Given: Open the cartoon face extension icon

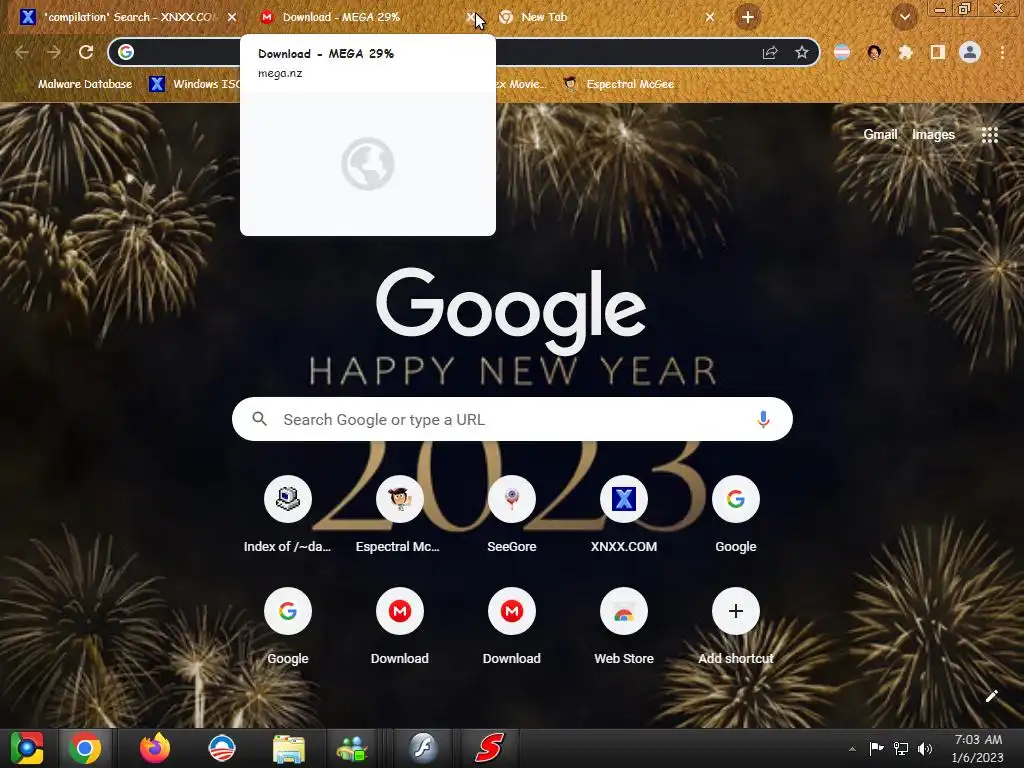Looking at the screenshot, I should (x=874, y=52).
